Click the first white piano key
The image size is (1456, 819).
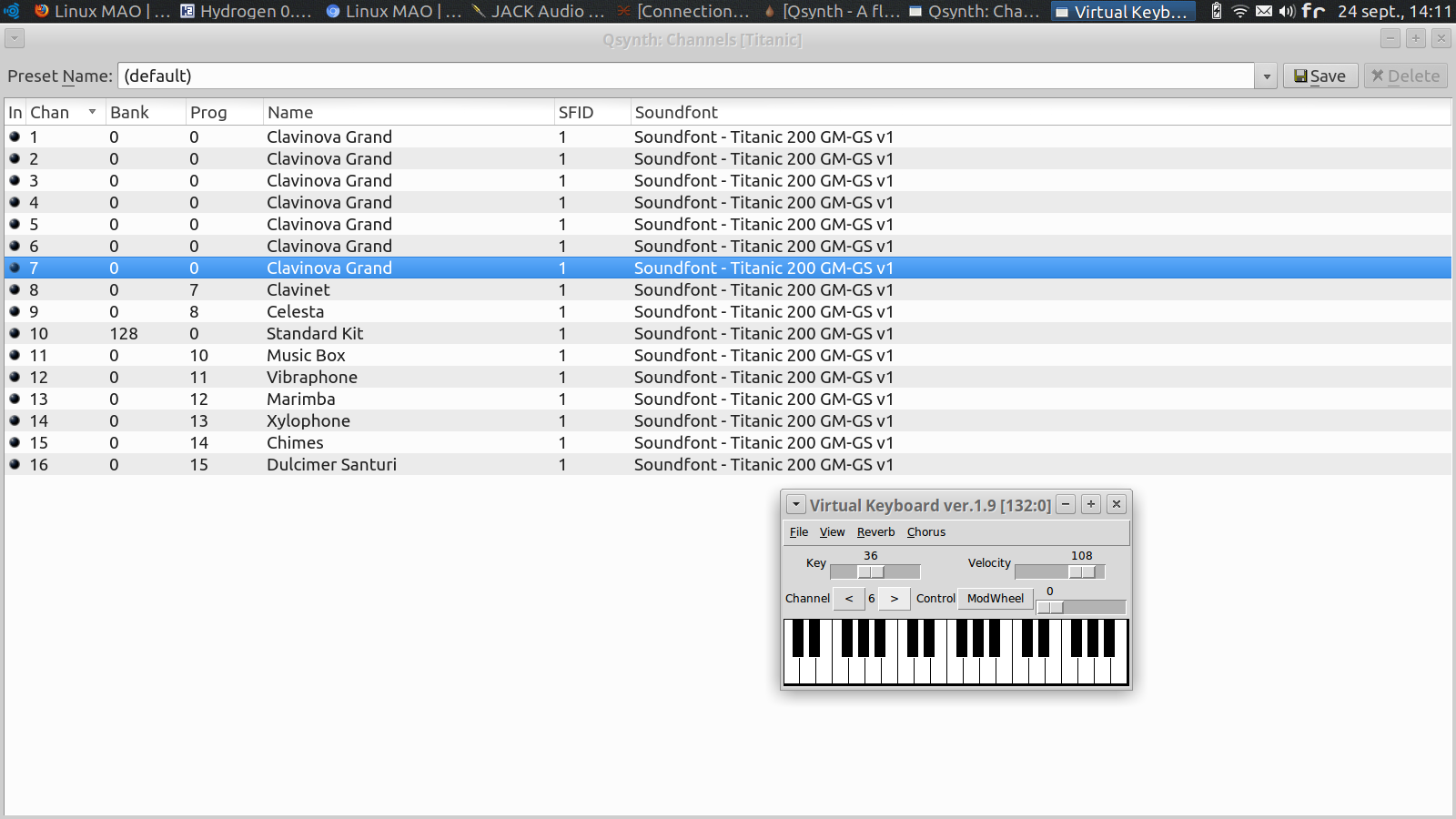coord(792,671)
